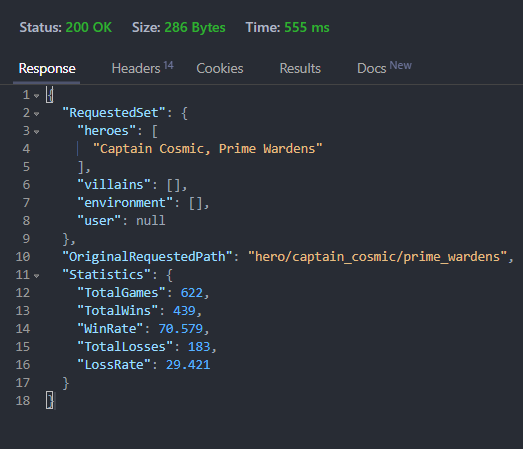
Task: Click the 200 OK status text
Action: pos(89,27)
